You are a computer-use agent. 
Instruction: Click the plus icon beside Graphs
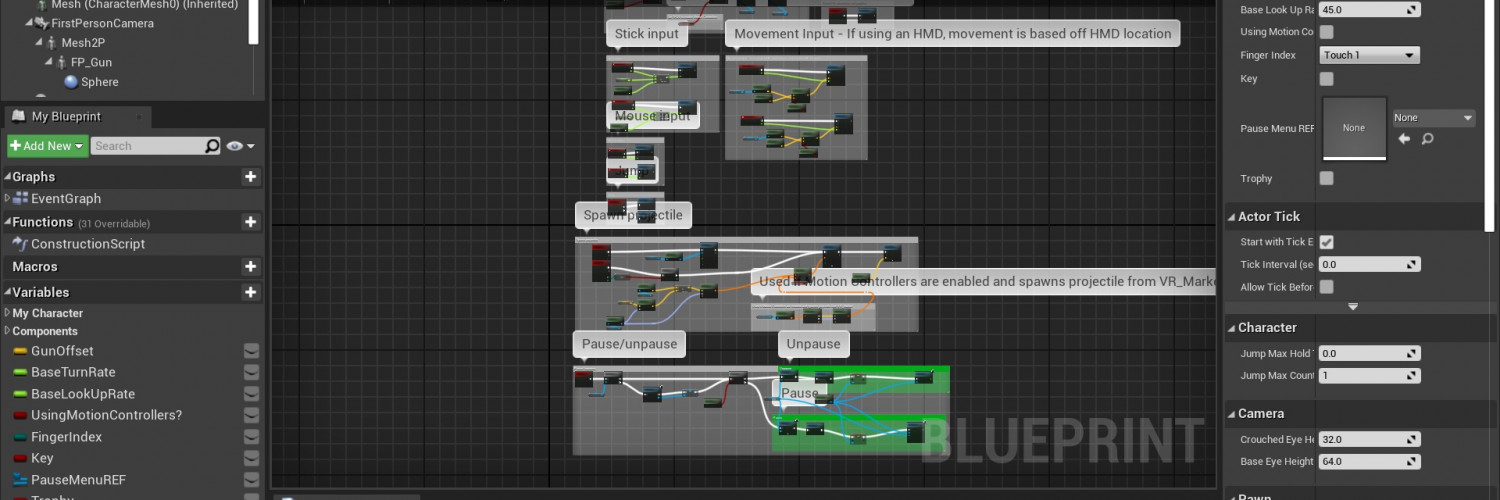tap(250, 177)
